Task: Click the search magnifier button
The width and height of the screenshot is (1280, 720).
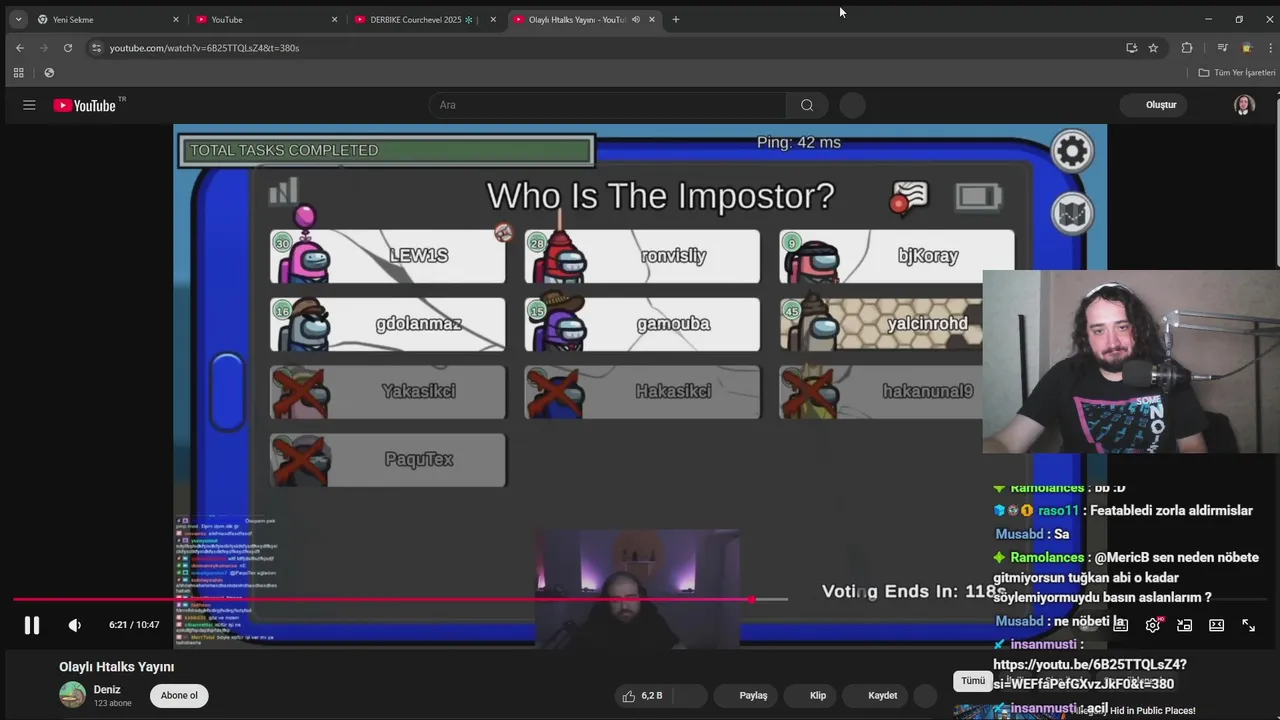Action: (807, 105)
